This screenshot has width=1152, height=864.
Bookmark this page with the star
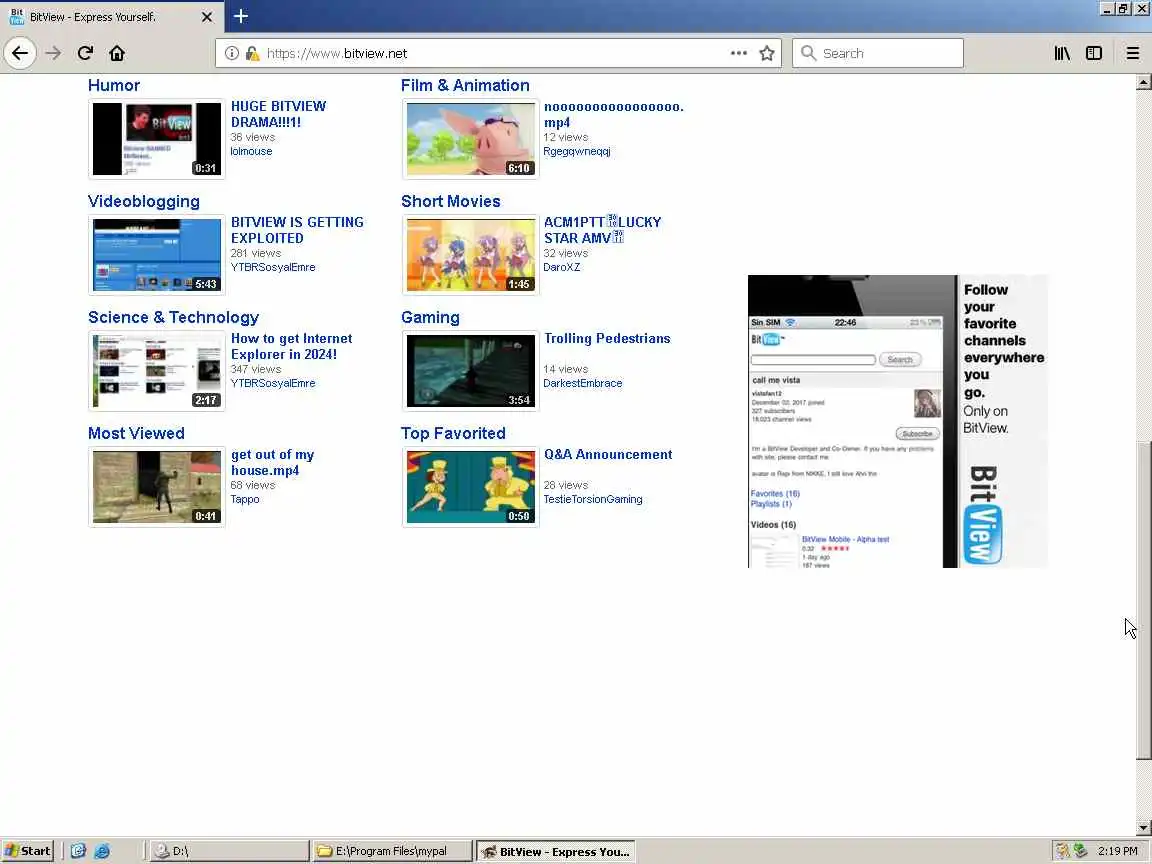pyautogui.click(x=767, y=53)
